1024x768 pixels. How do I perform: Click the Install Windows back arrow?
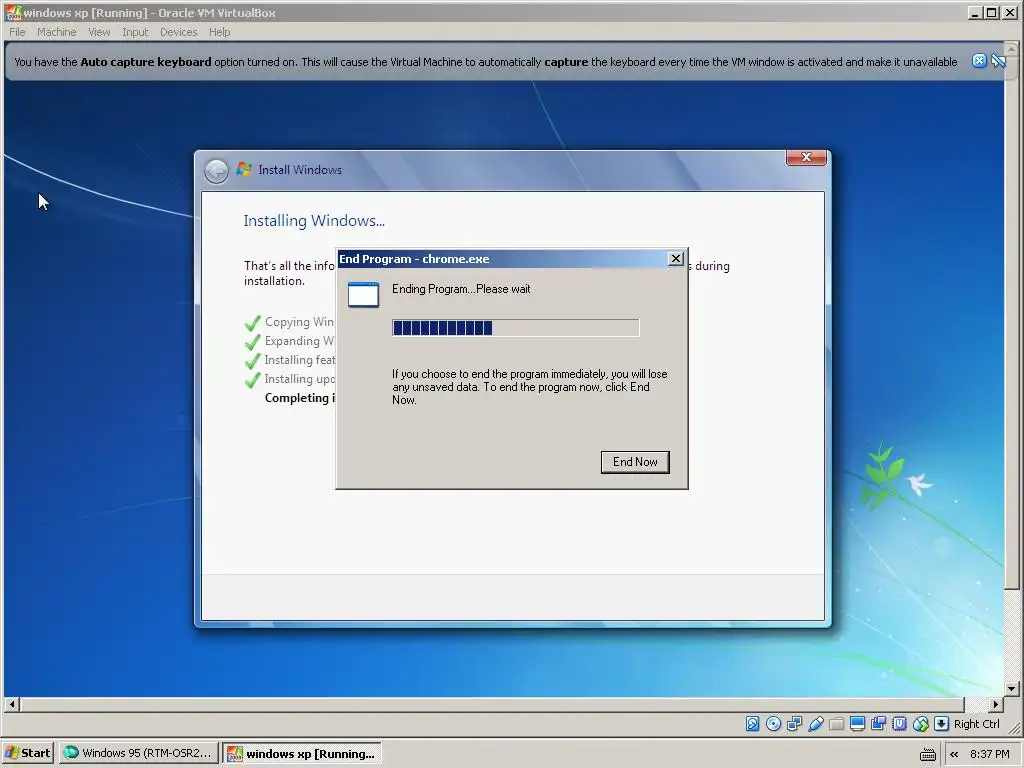coord(216,170)
